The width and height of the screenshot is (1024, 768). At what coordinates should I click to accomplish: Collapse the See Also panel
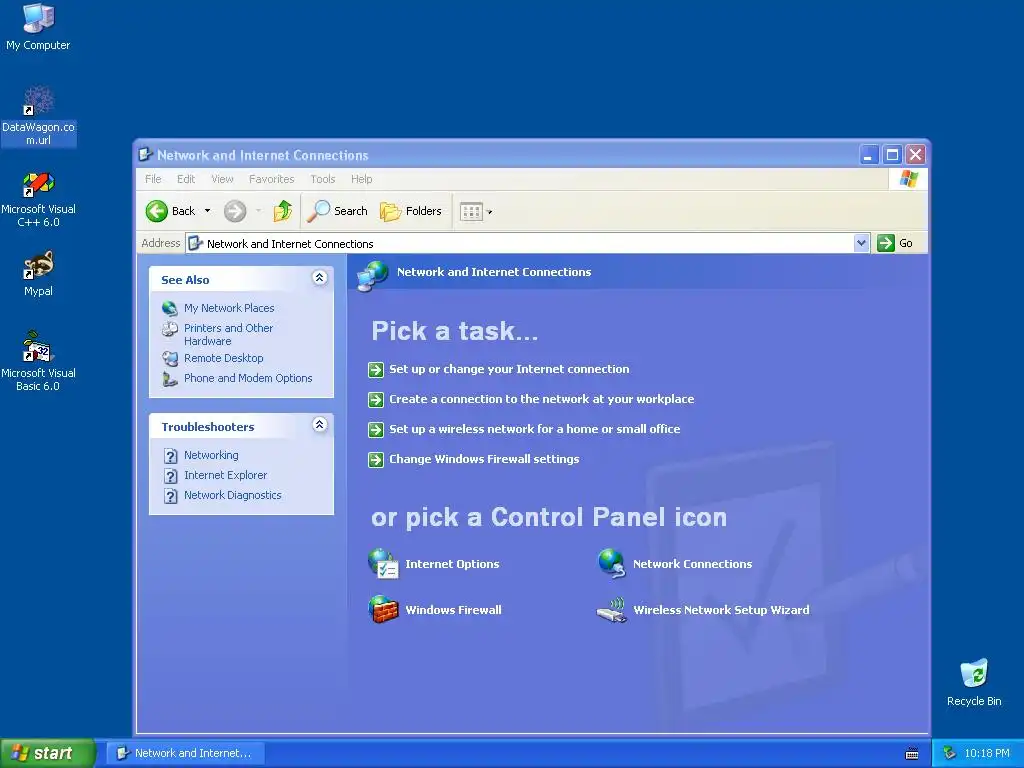(319, 278)
